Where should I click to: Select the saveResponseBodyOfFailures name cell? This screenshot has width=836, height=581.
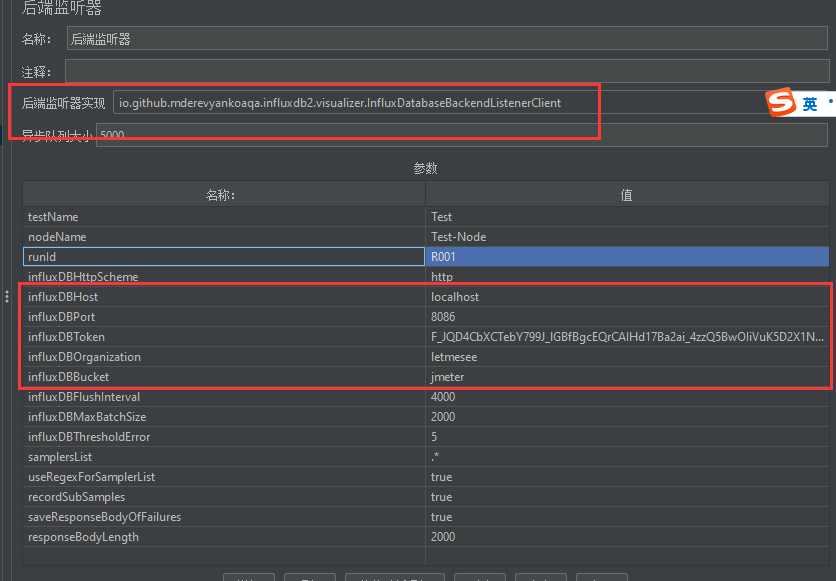click(x=224, y=517)
